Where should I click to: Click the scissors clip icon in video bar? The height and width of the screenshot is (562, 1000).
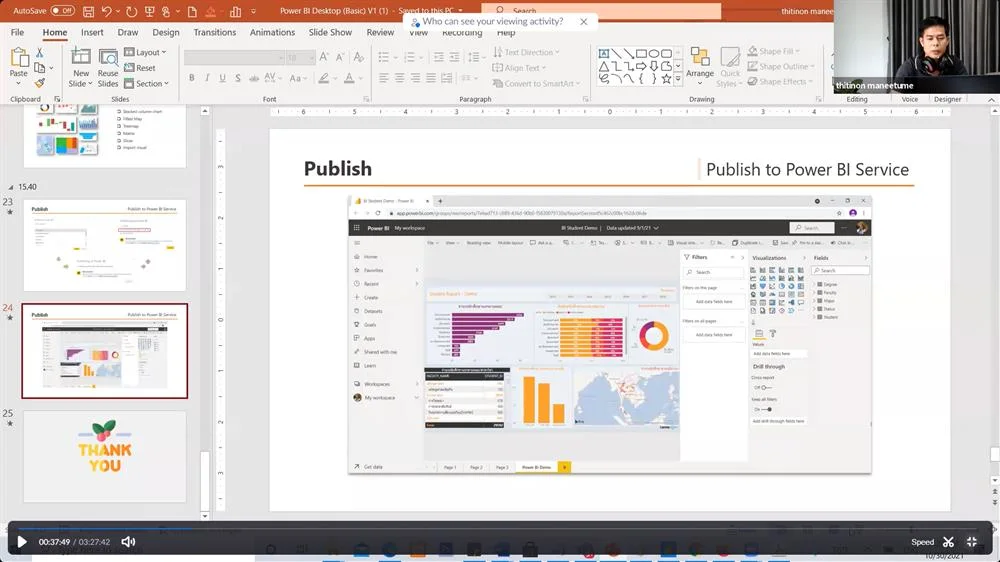click(948, 542)
